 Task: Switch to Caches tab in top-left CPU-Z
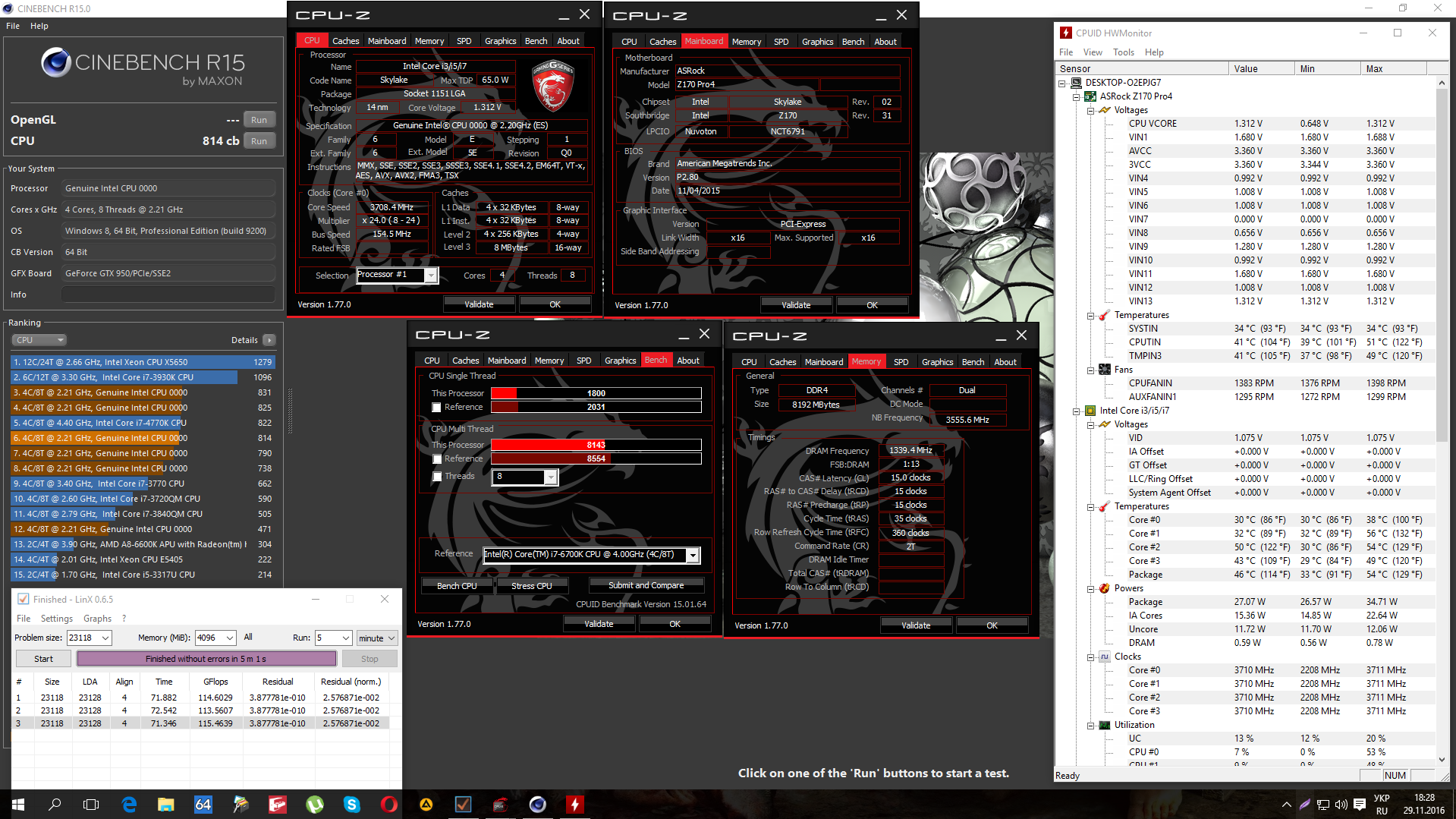pos(345,41)
